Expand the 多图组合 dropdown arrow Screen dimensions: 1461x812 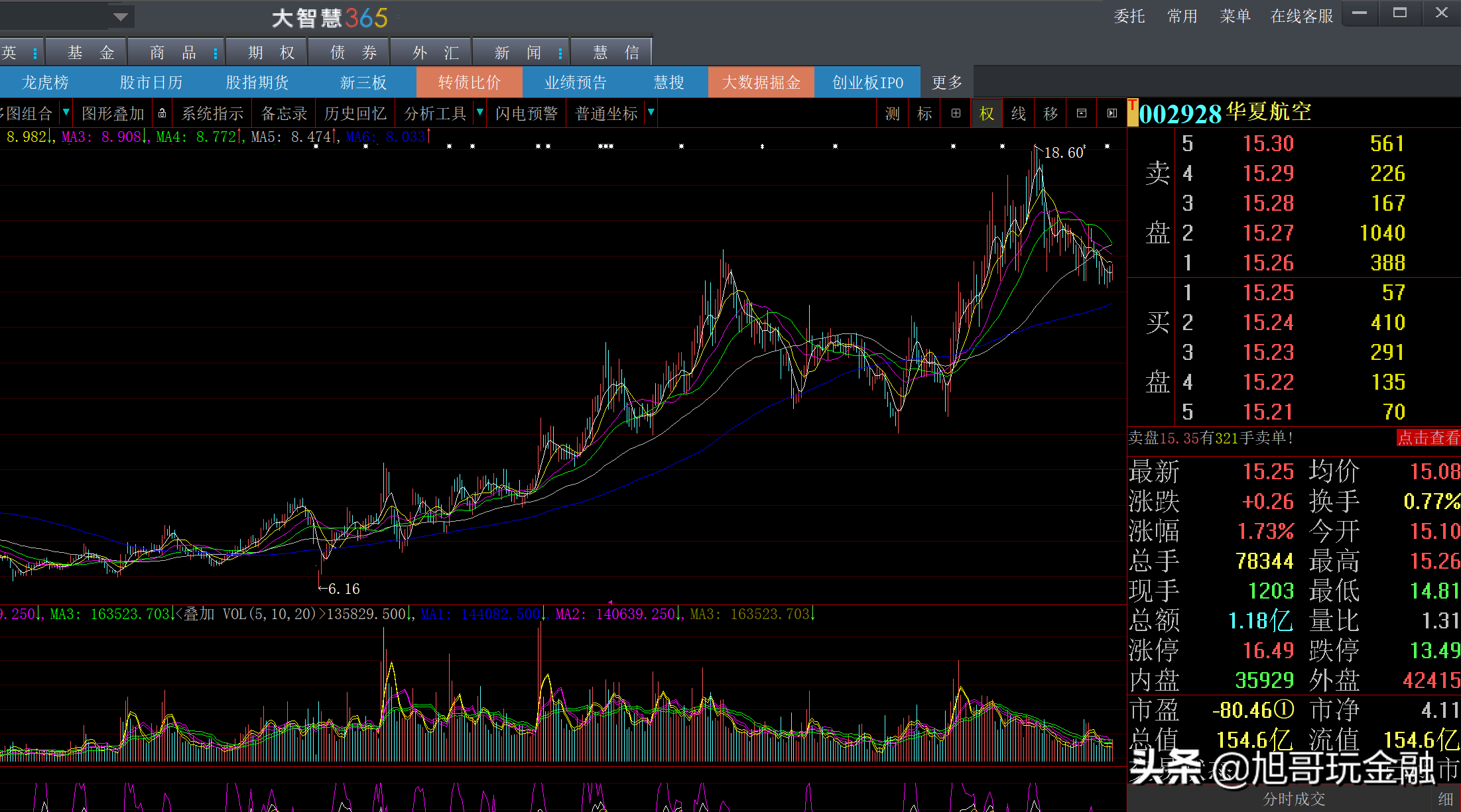66,113
